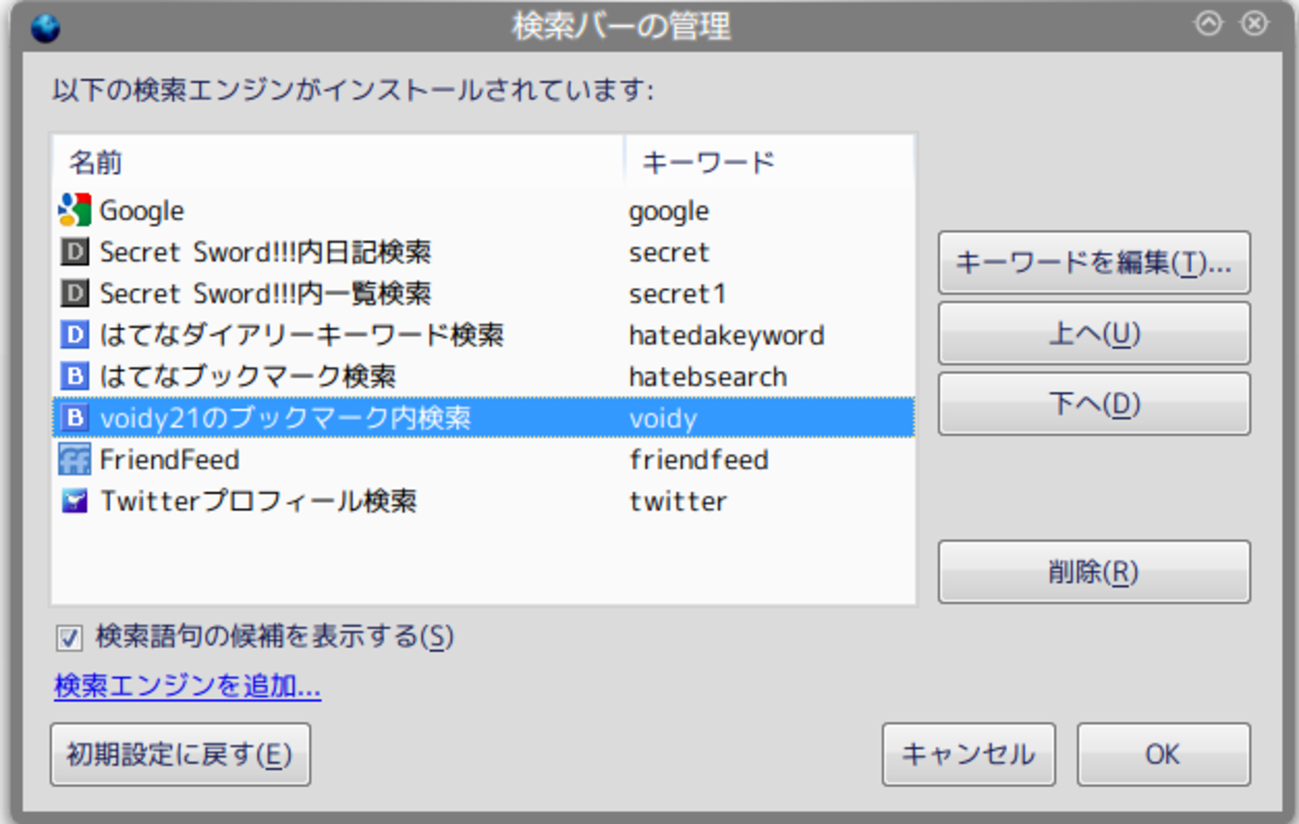This screenshot has height=824, width=1299.
Task: Click the FriendFeed engine icon
Action: (x=75, y=459)
